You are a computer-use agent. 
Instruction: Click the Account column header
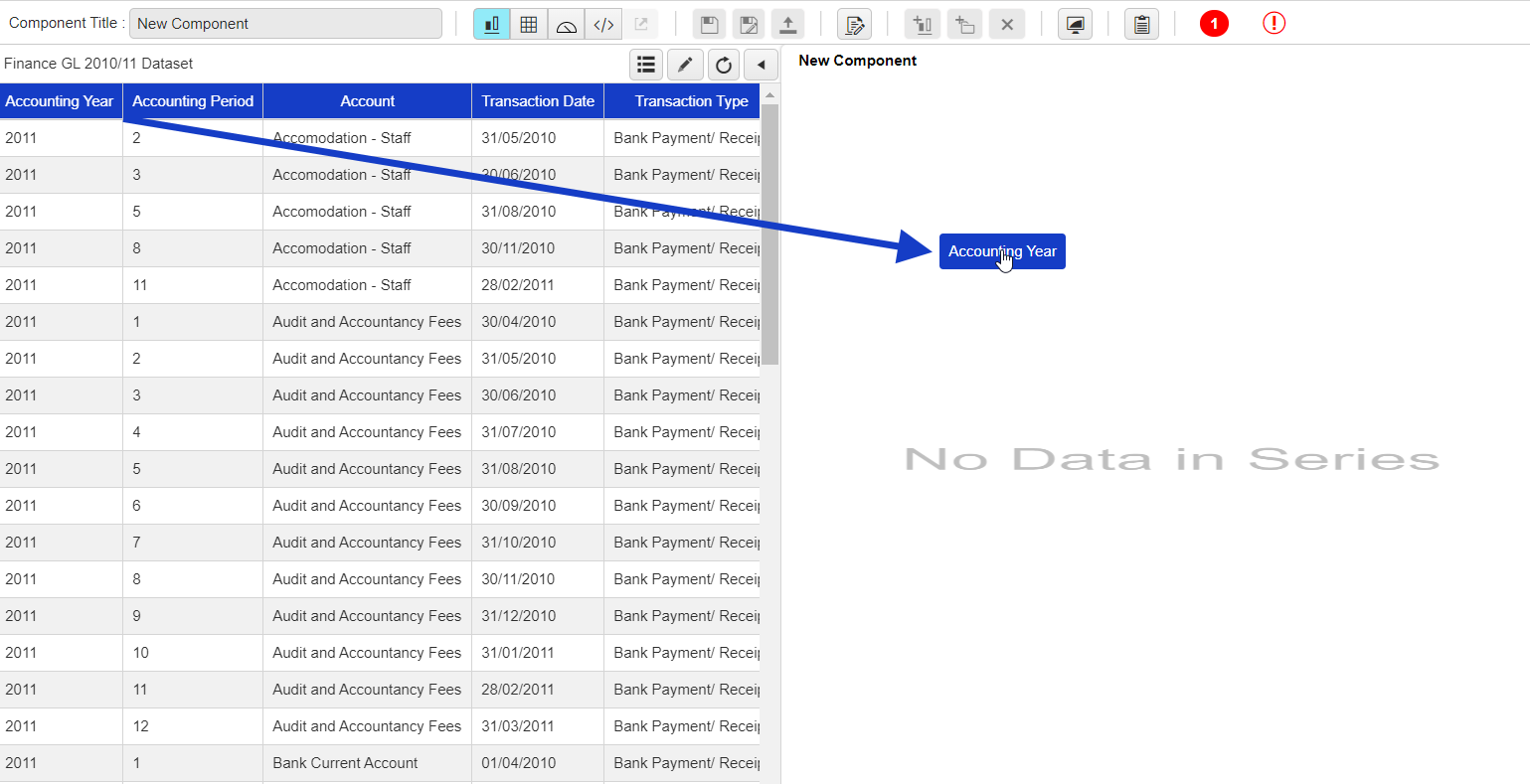pos(367,101)
